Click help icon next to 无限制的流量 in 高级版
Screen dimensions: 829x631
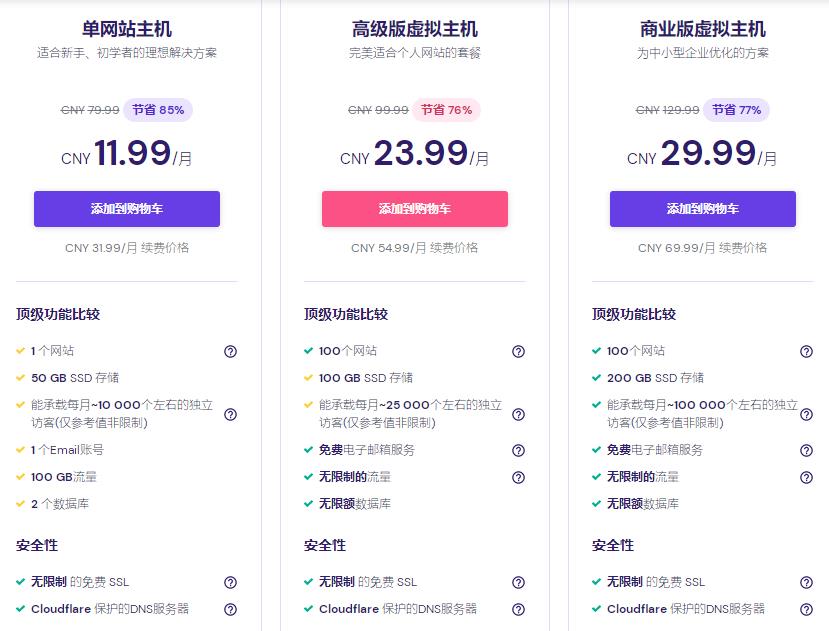pyautogui.click(x=518, y=477)
